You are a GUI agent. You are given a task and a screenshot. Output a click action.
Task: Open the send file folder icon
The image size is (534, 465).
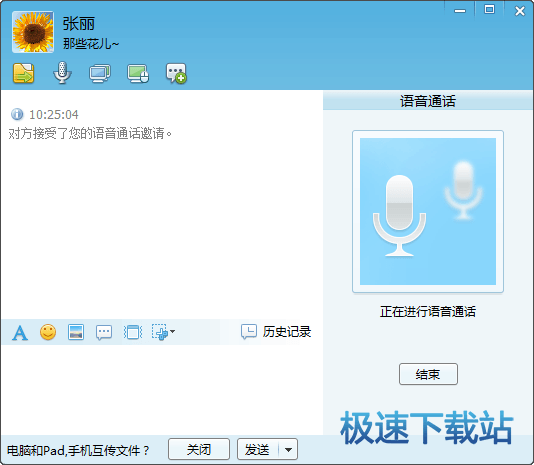tap(23, 73)
